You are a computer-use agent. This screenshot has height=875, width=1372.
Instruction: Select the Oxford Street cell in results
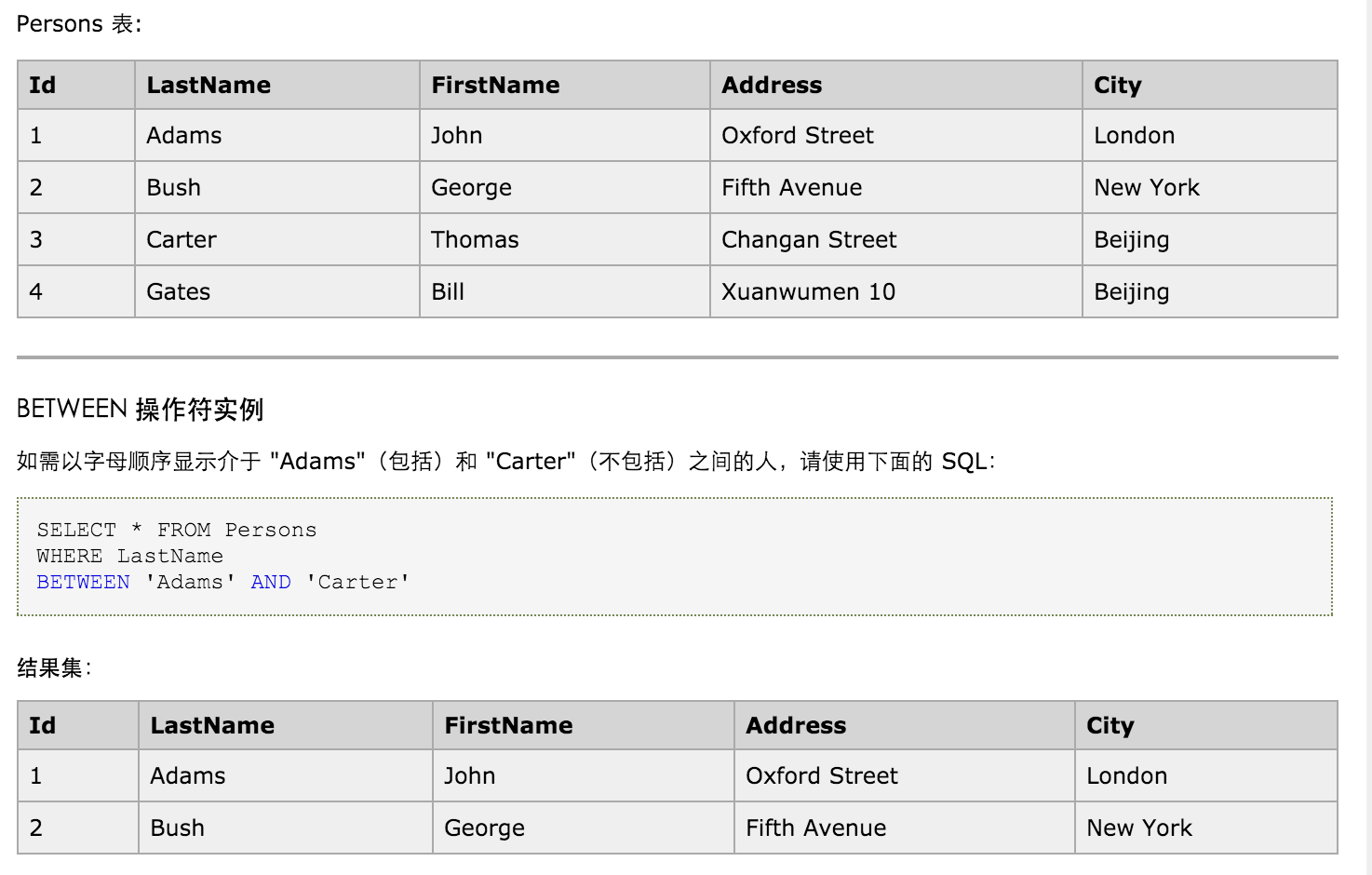coord(821,775)
